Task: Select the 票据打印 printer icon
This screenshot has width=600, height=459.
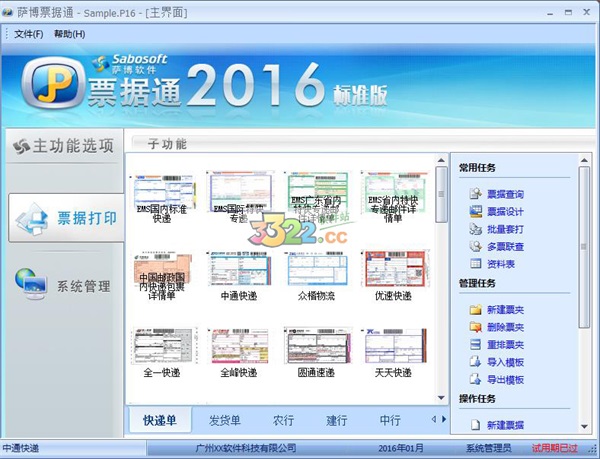Action: click(x=32, y=219)
